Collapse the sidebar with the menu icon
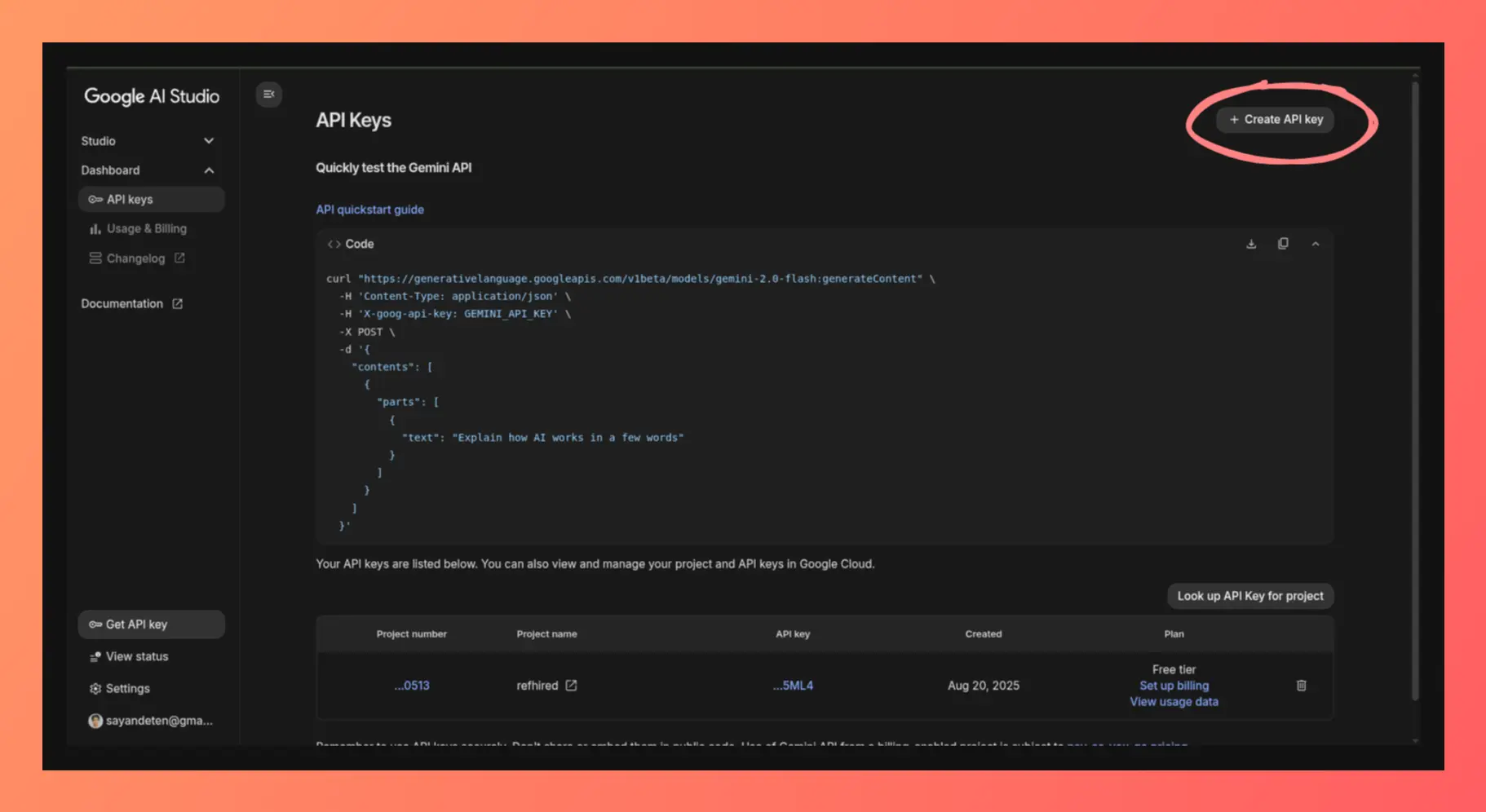 [268, 95]
